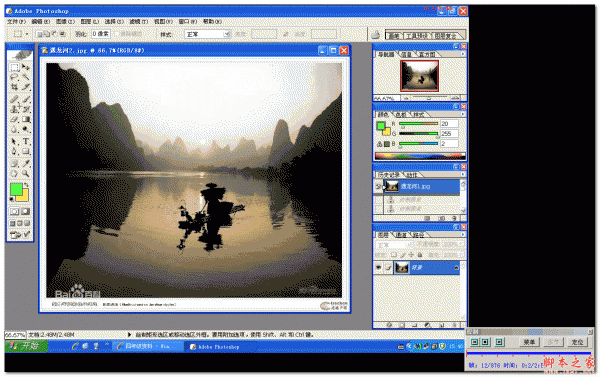Select the Move tool
The width and height of the screenshot is (600, 377).
pos(26,67)
